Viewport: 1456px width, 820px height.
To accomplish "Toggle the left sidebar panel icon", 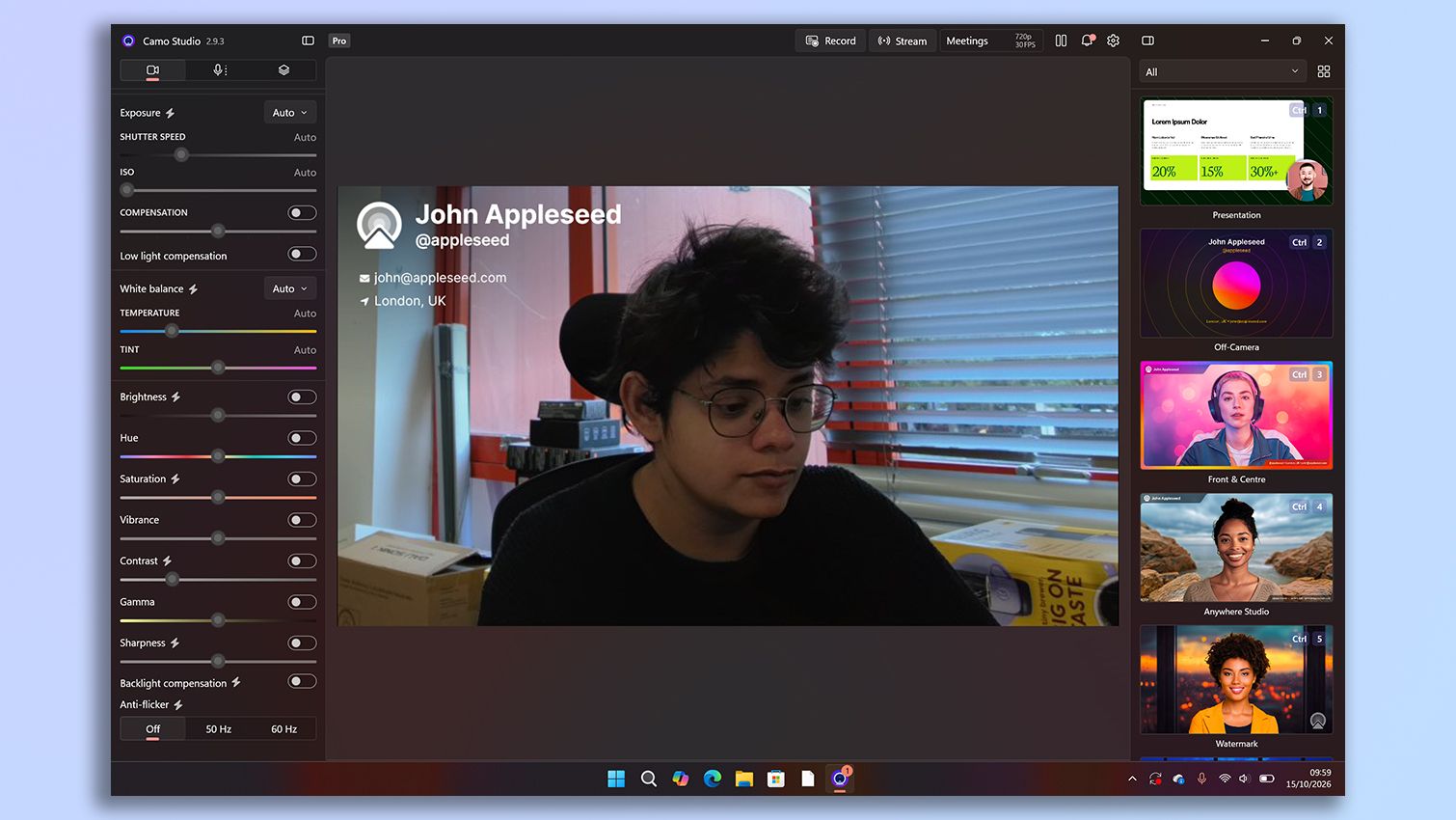I will (308, 41).
